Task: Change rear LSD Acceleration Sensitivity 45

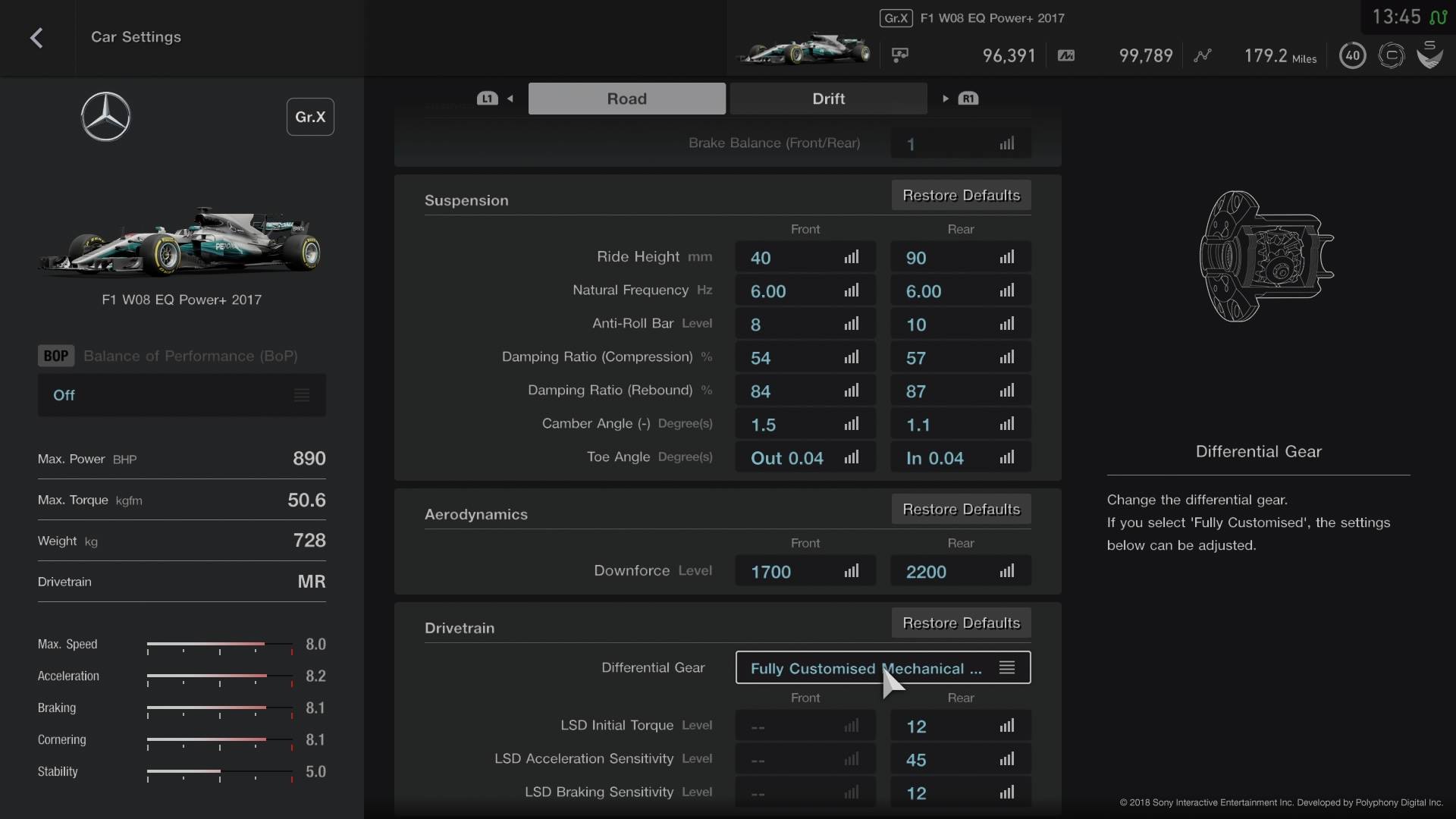Action: pos(960,759)
